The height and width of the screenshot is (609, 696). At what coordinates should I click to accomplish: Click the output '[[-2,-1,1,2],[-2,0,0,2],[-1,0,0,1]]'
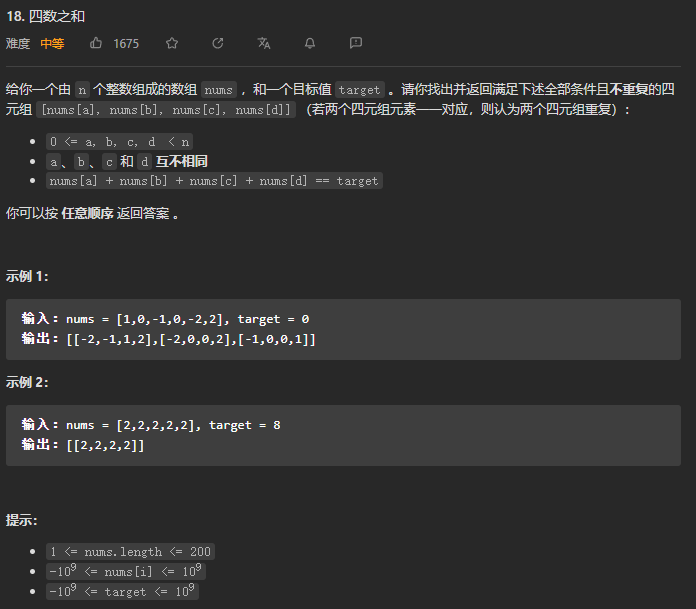pos(190,340)
